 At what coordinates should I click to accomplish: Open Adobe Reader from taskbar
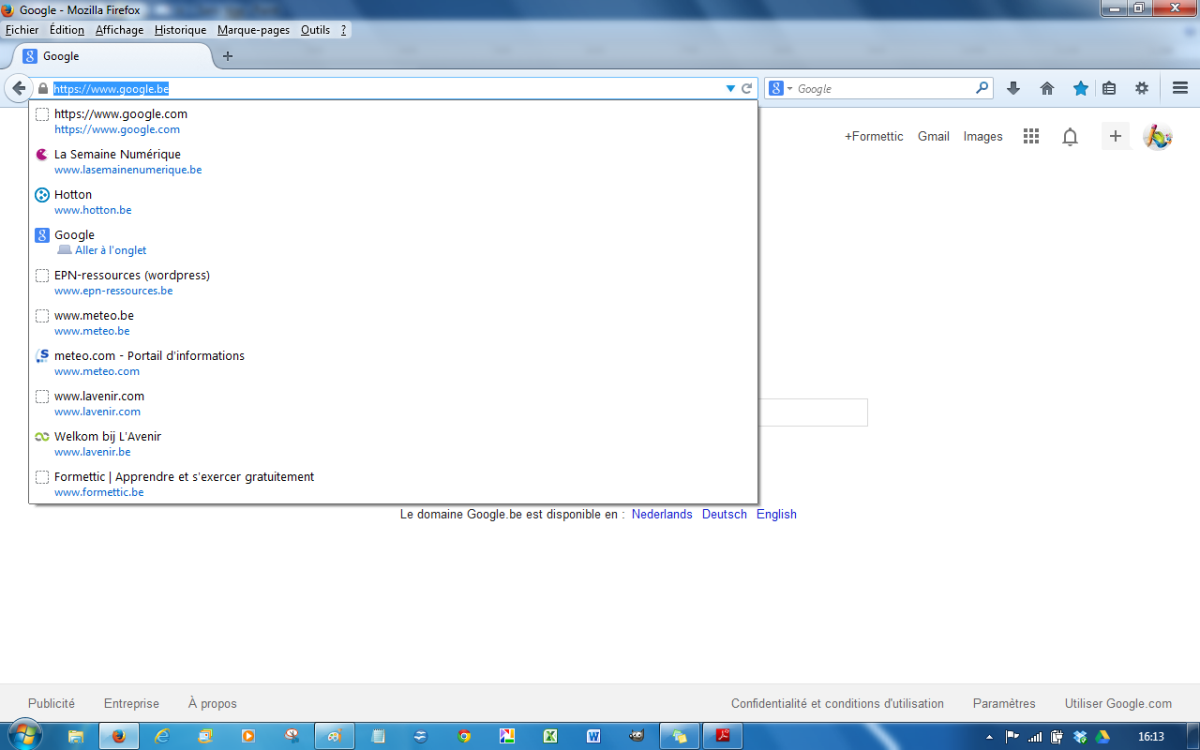723,736
